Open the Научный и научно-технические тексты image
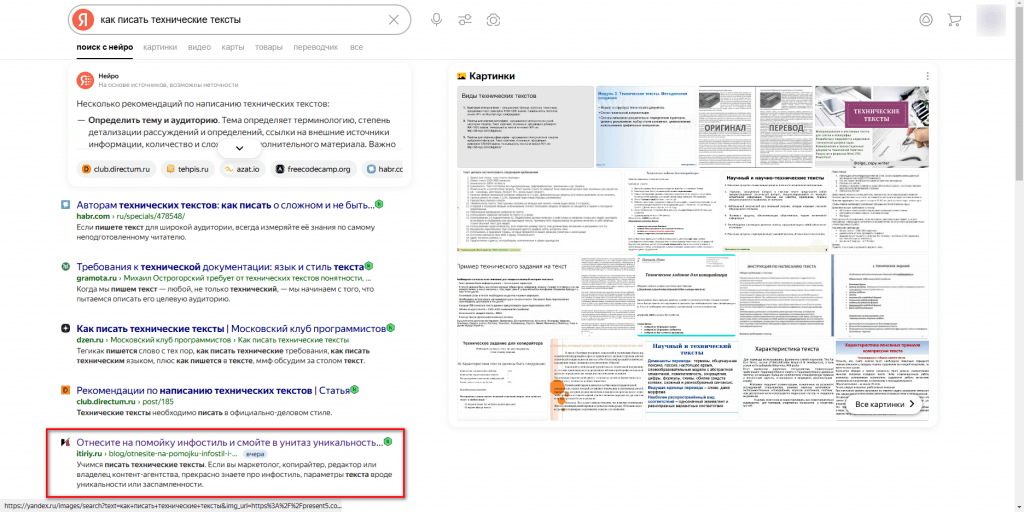The height and width of the screenshot is (512, 1024). [x=775, y=211]
